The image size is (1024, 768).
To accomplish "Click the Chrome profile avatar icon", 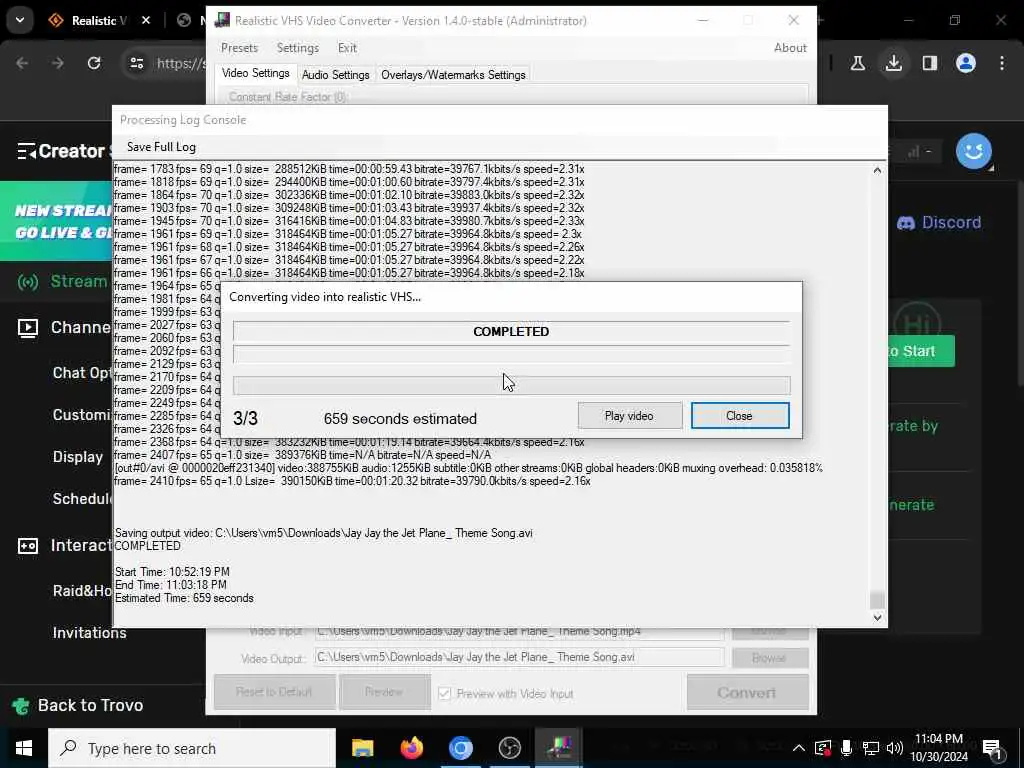I will click(x=966, y=63).
